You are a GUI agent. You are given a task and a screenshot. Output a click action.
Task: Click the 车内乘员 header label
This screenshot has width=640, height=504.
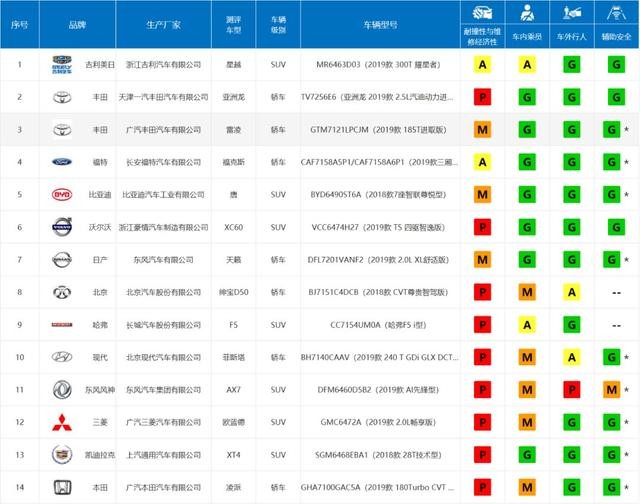(527, 37)
